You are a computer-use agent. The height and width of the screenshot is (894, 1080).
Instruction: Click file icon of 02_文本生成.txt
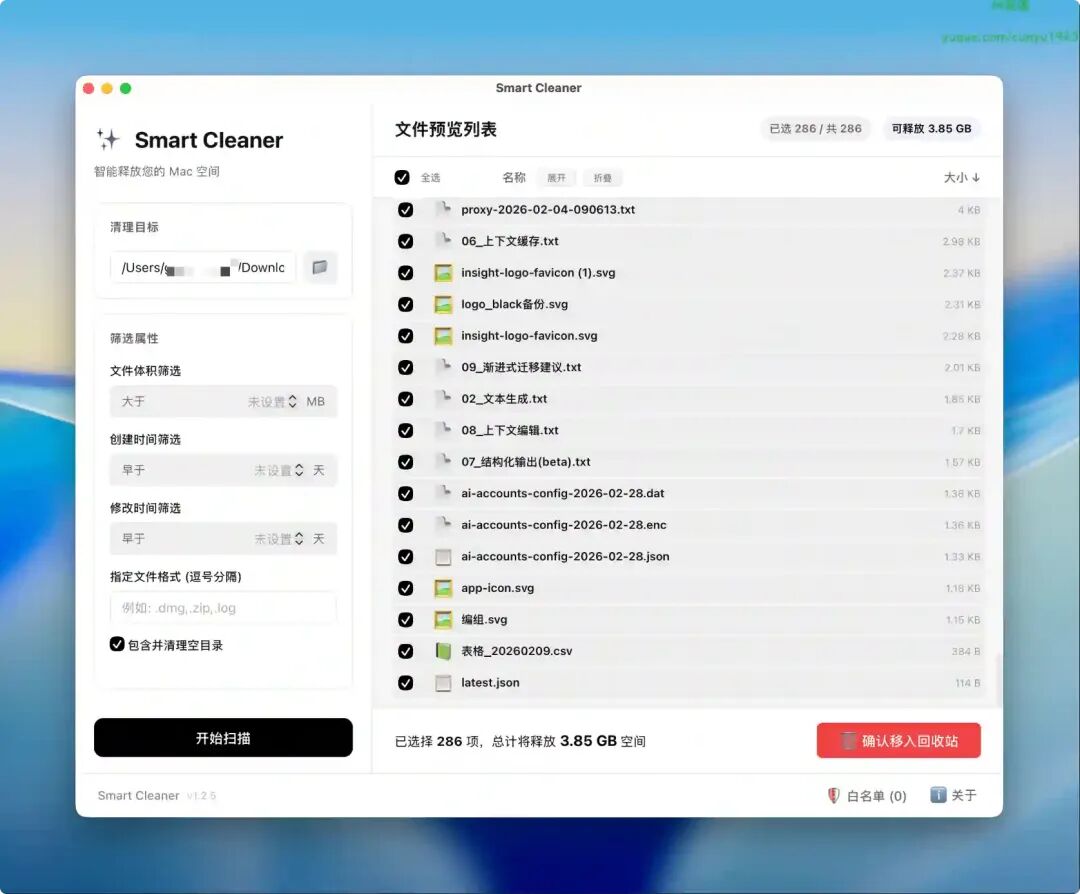(443, 399)
